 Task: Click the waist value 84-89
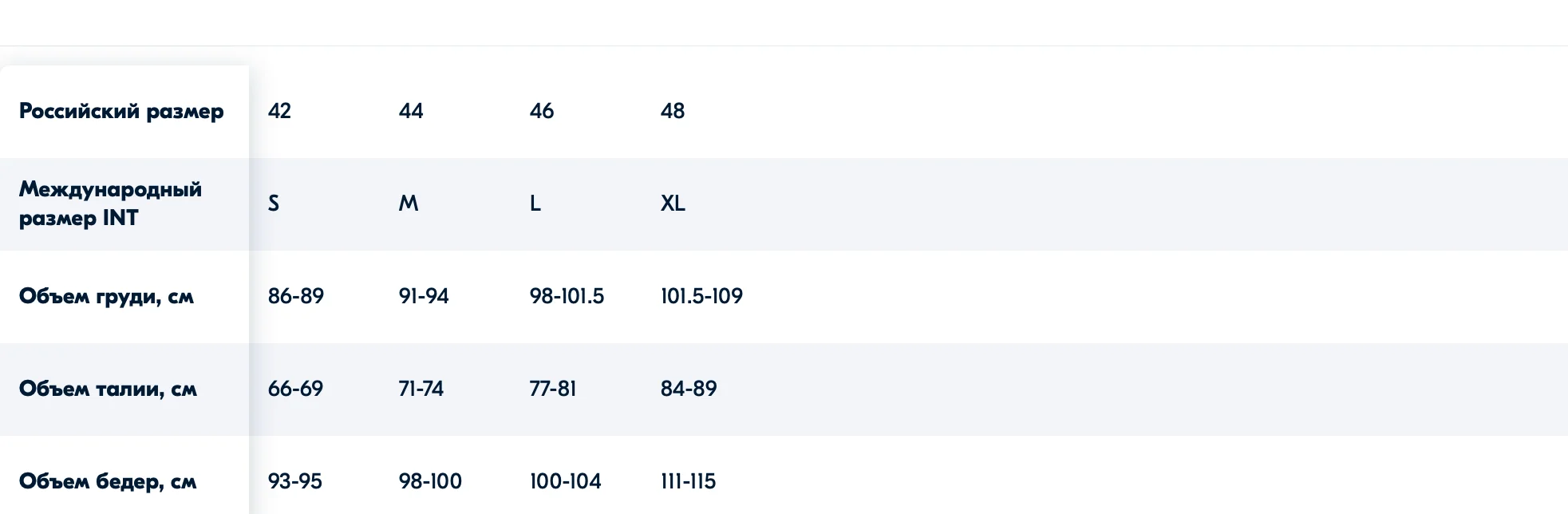(689, 389)
